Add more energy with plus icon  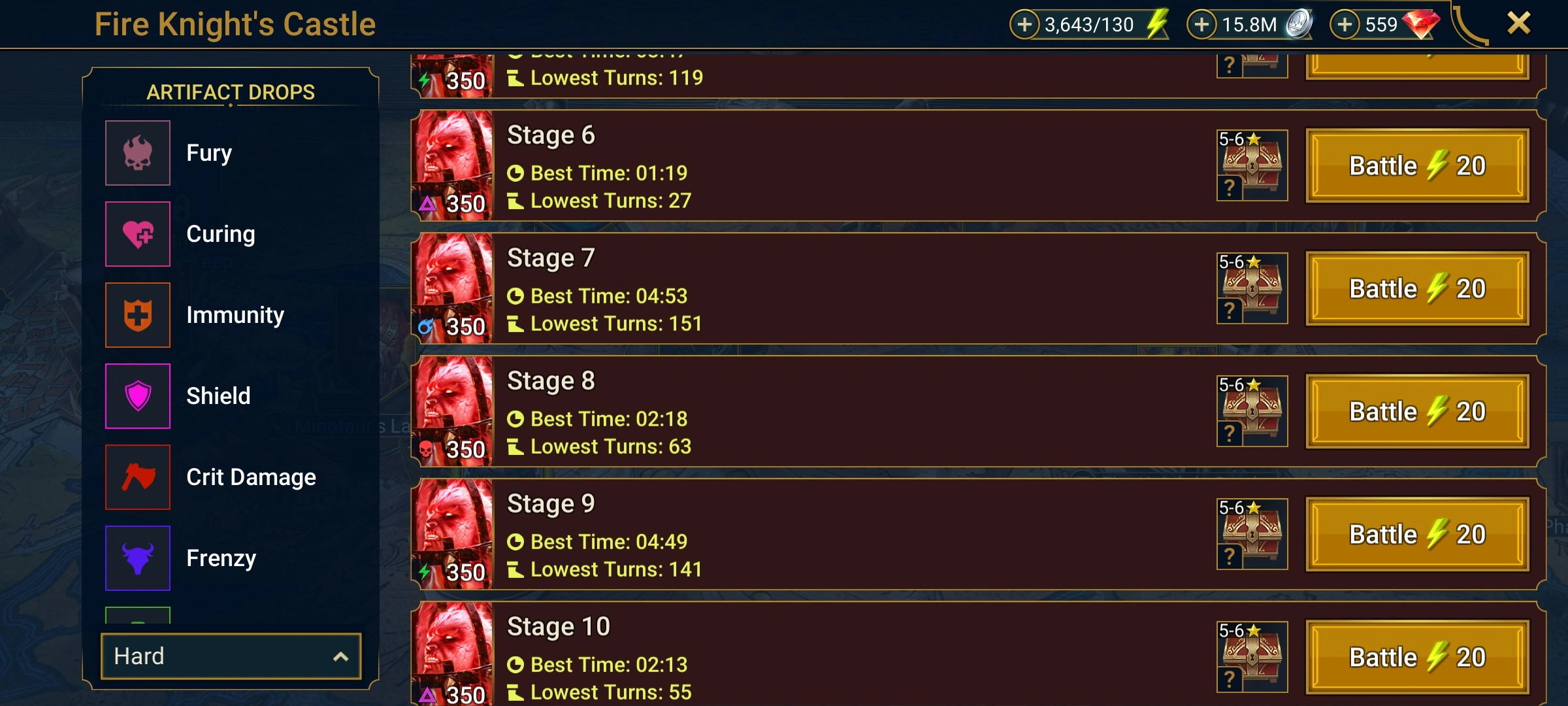tap(1024, 25)
